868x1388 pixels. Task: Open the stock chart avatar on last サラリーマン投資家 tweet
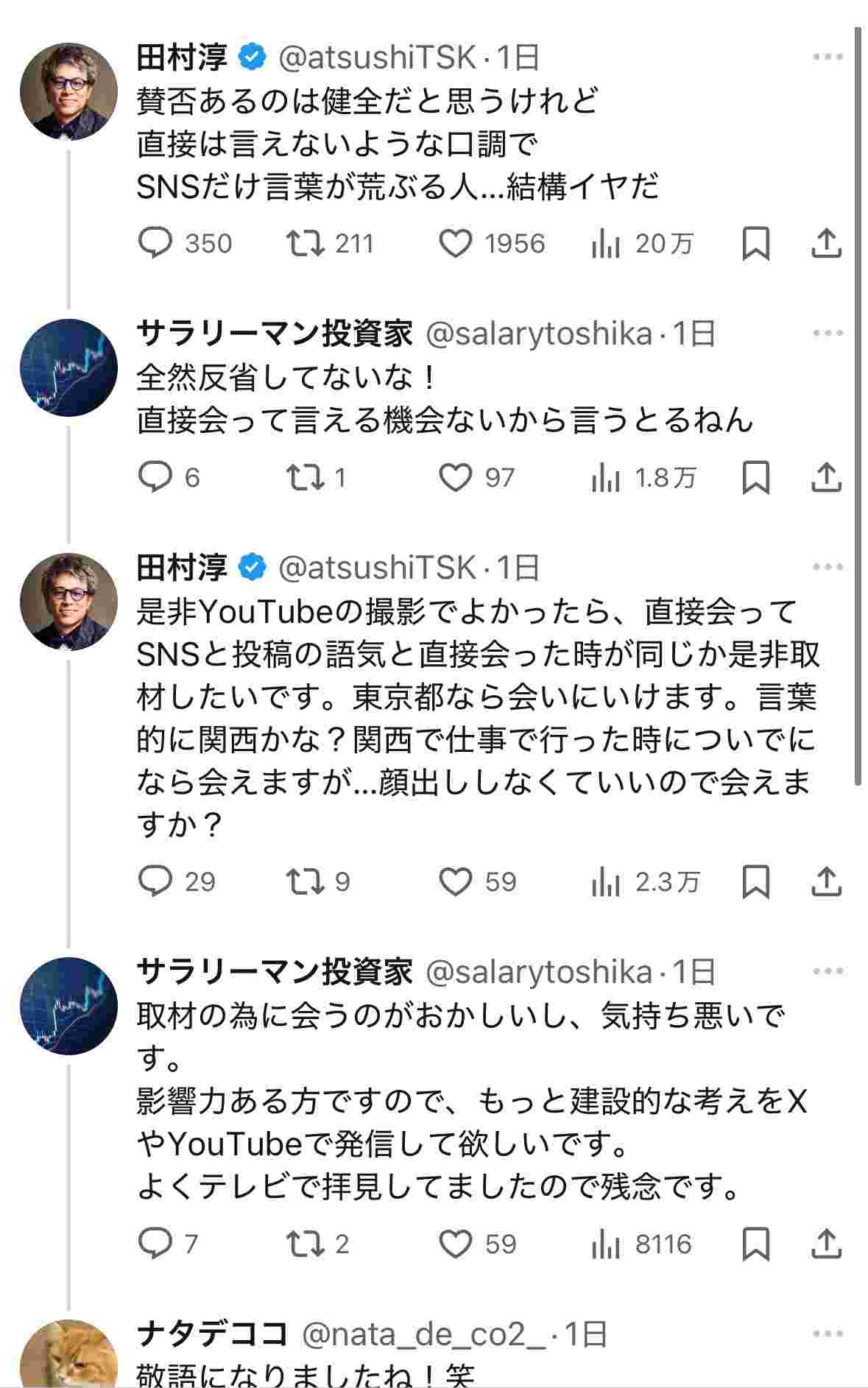point(68,1006)
